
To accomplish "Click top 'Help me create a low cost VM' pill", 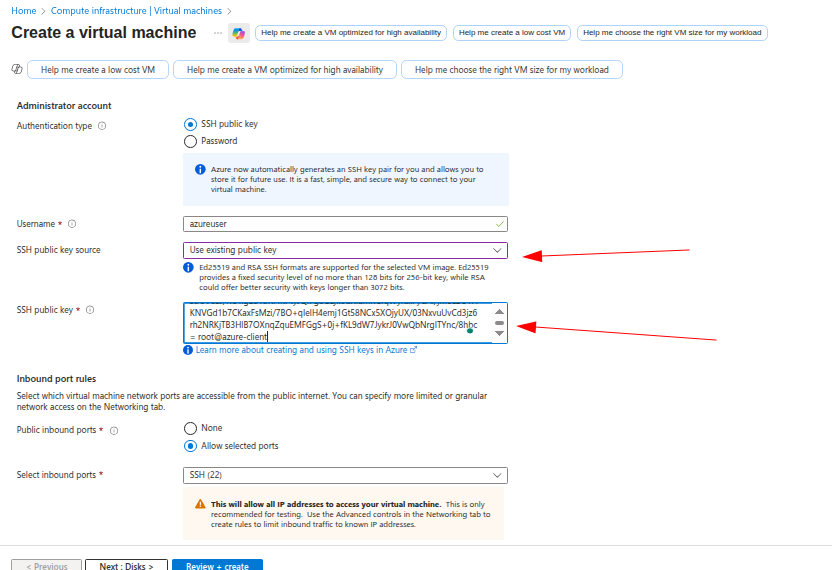I will pyautogui.click(x=512, y=33).
